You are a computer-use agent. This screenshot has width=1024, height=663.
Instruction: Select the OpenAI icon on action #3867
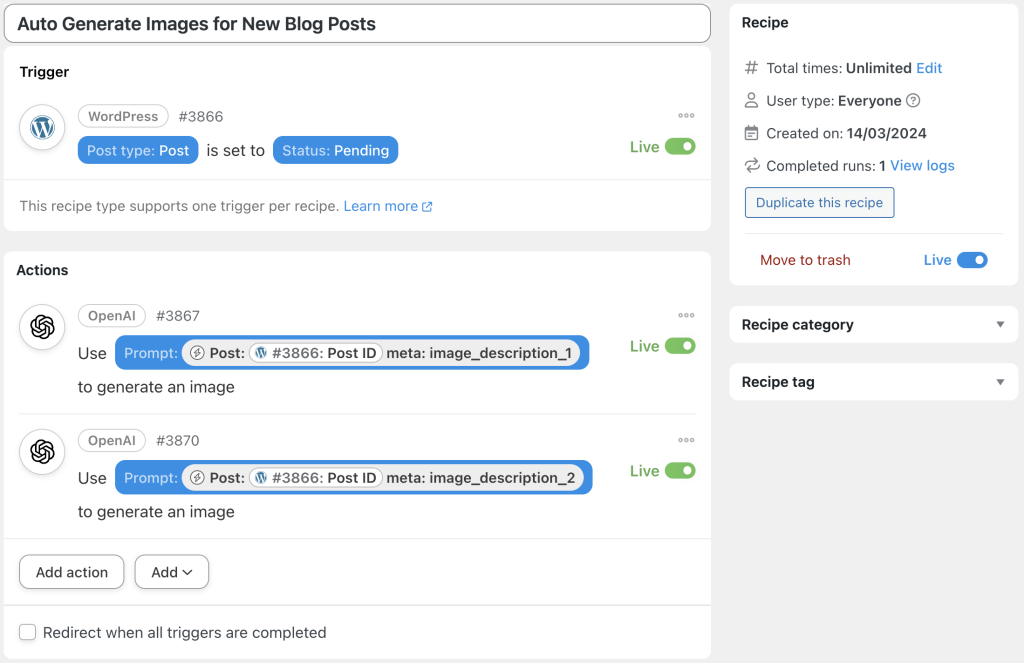coord(41,327)
